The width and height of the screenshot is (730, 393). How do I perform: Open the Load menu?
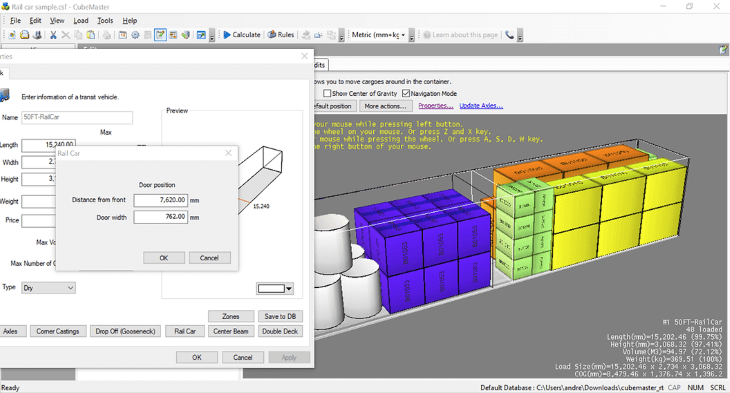81,20
